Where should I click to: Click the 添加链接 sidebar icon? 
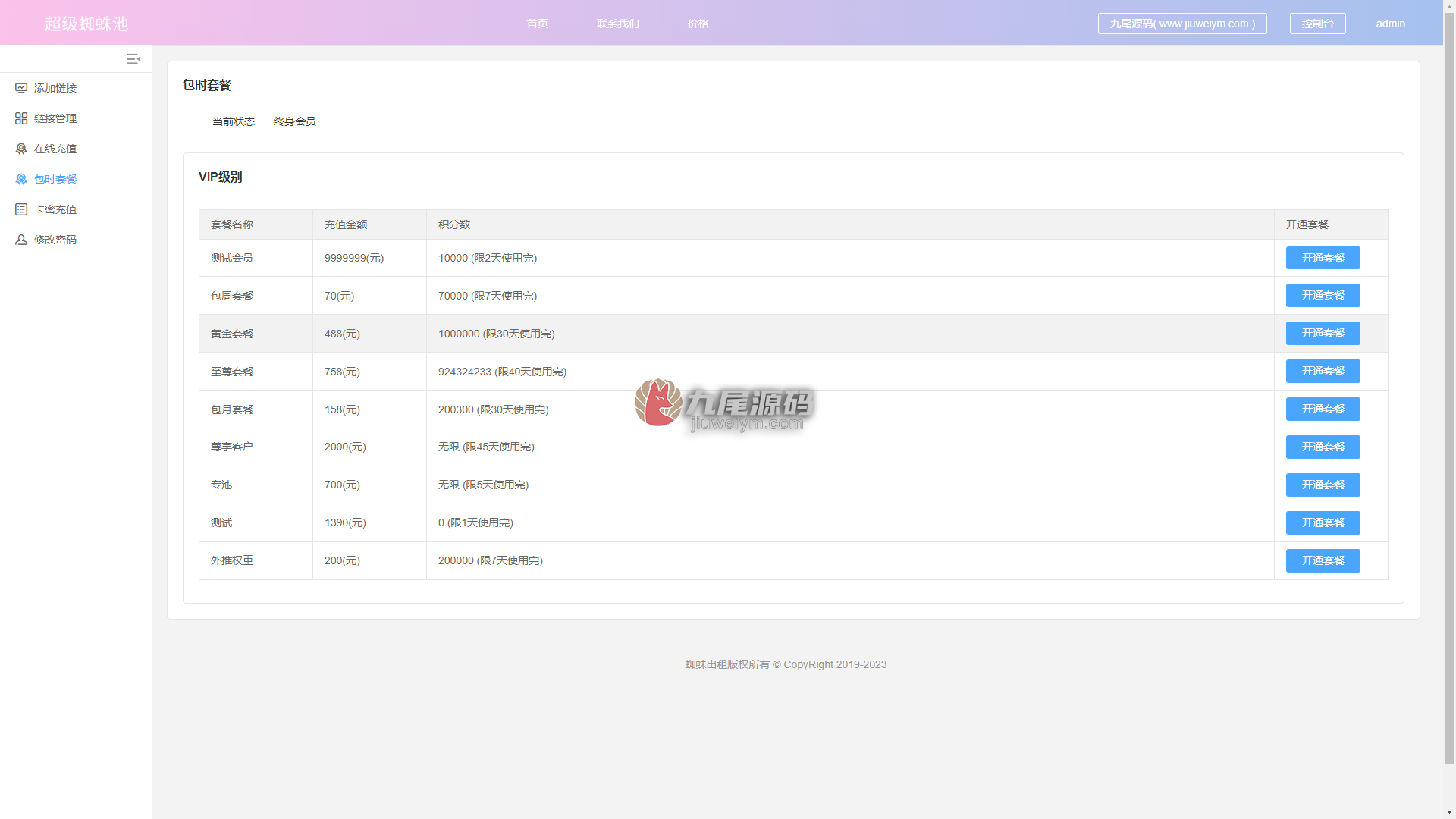[21, 88]
